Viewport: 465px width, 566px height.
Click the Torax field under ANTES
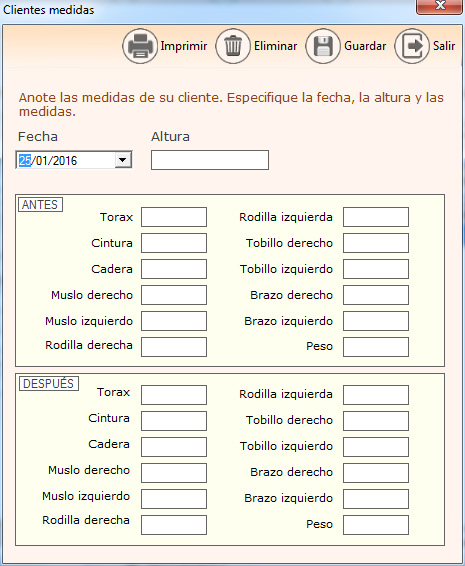coord(174,217)
